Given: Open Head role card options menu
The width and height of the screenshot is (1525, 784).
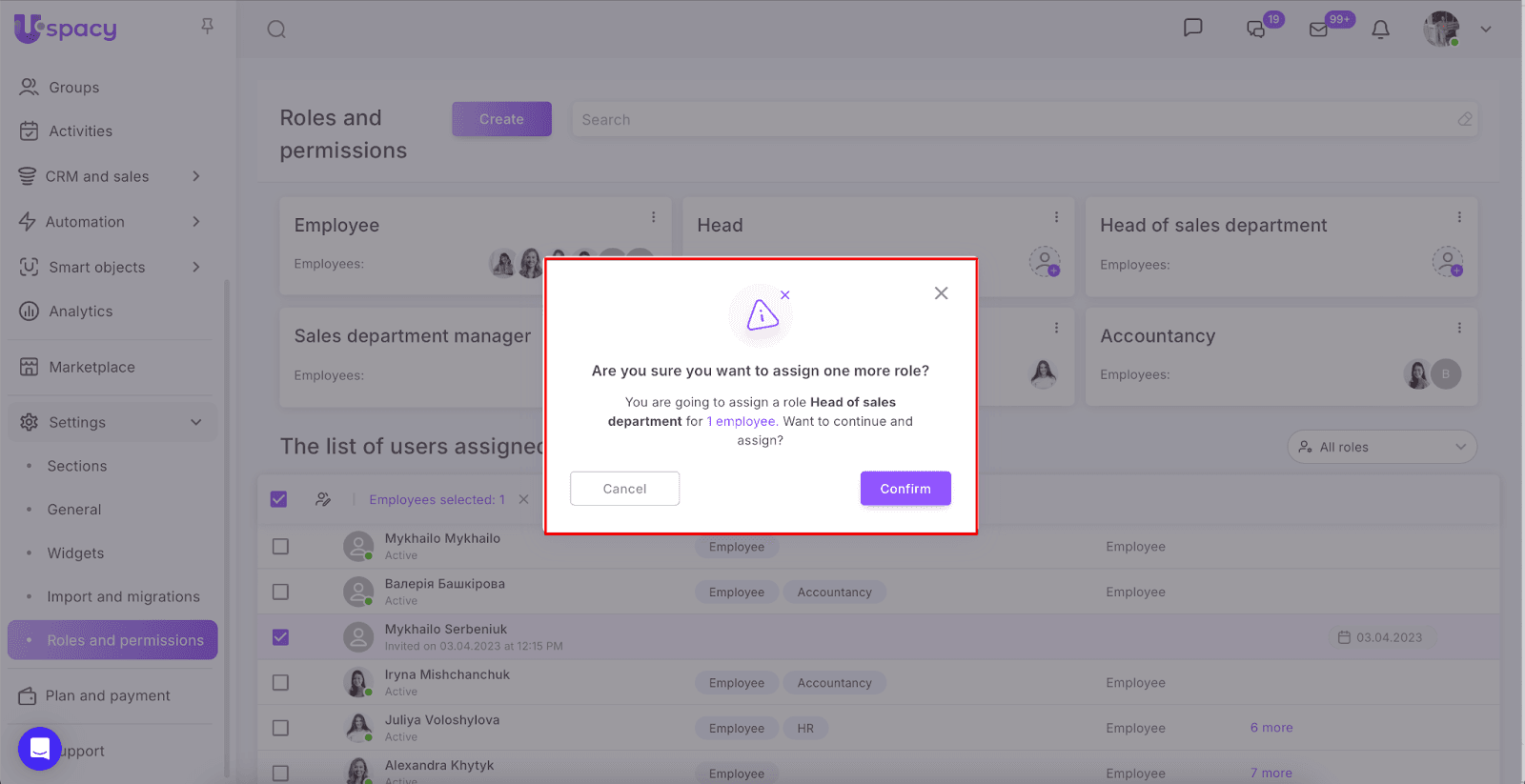Looking at the screenshot, I should (1056, 217).
